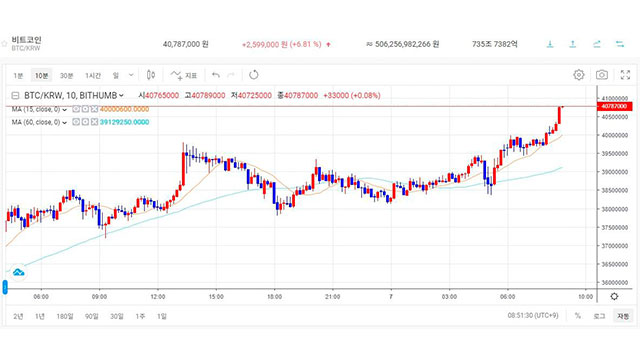Open chart settings gear icon
Screen dimensions: 640x360
[x=578, y=75]
